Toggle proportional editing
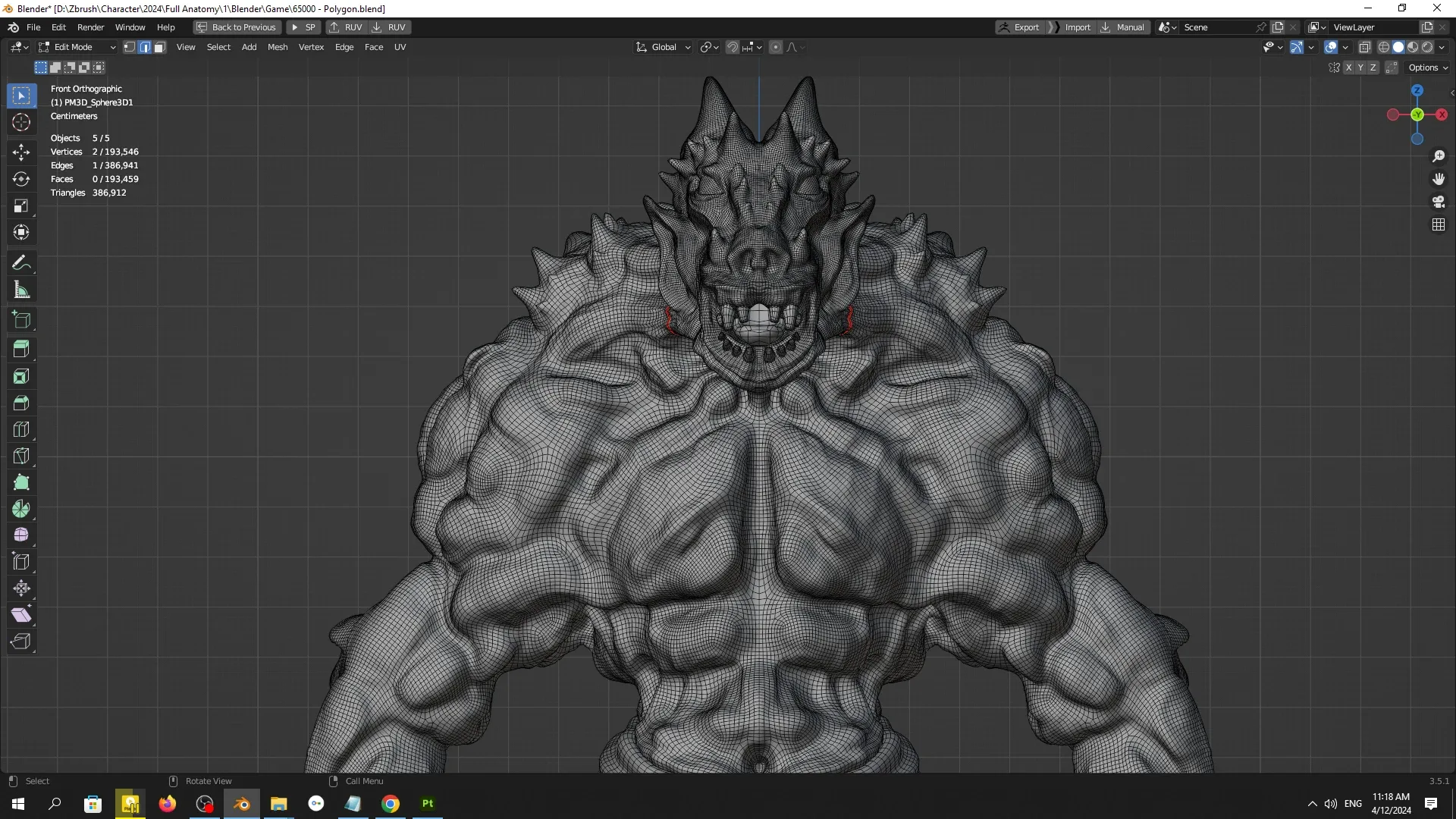1456x819 pixels. pyautogui.click(x=775, y=47)
